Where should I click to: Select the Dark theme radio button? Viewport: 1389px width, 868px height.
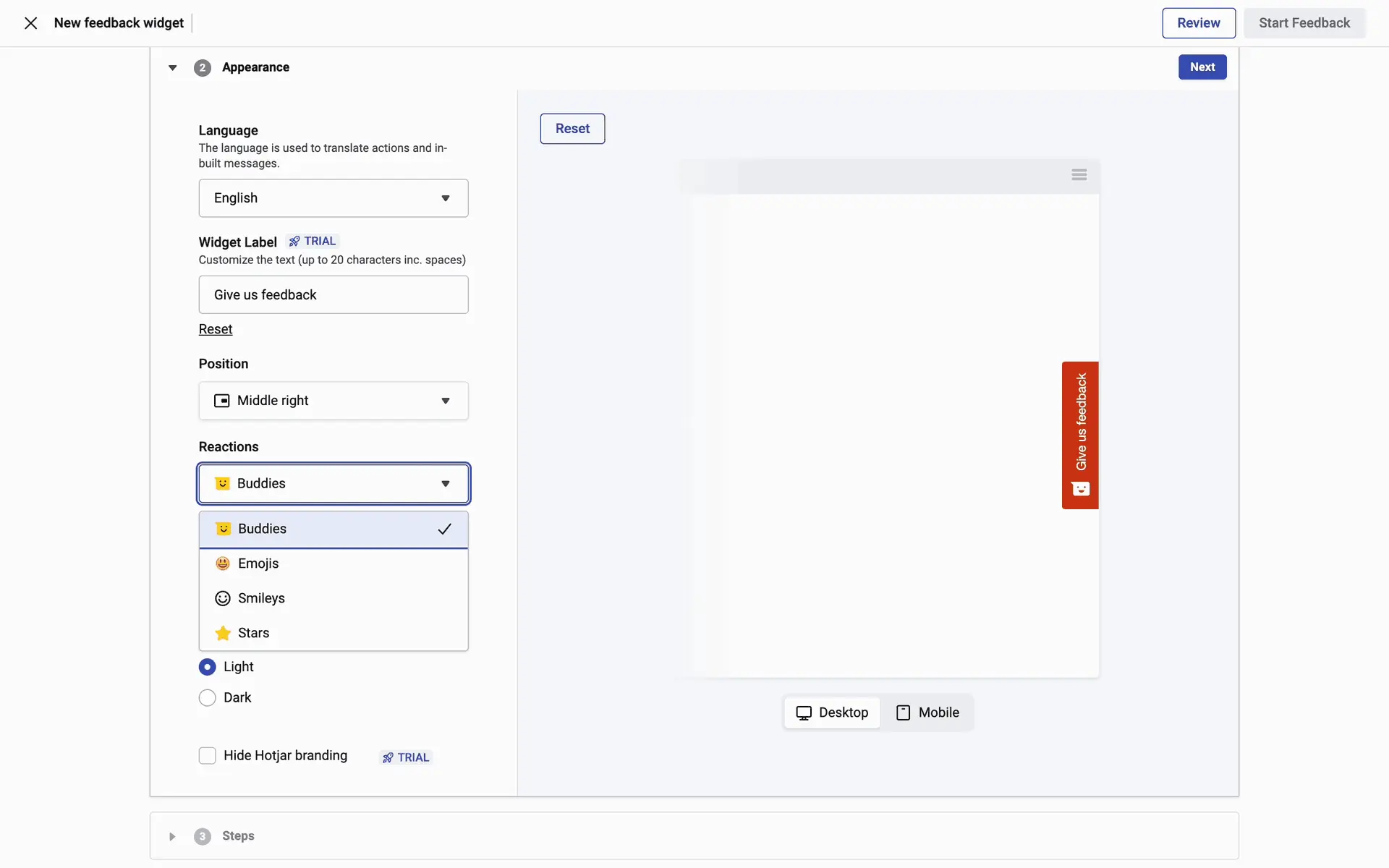(208, 698)
